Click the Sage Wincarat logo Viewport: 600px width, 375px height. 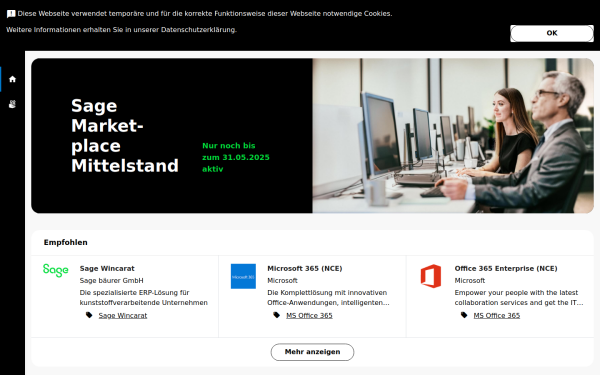[55, 270]
